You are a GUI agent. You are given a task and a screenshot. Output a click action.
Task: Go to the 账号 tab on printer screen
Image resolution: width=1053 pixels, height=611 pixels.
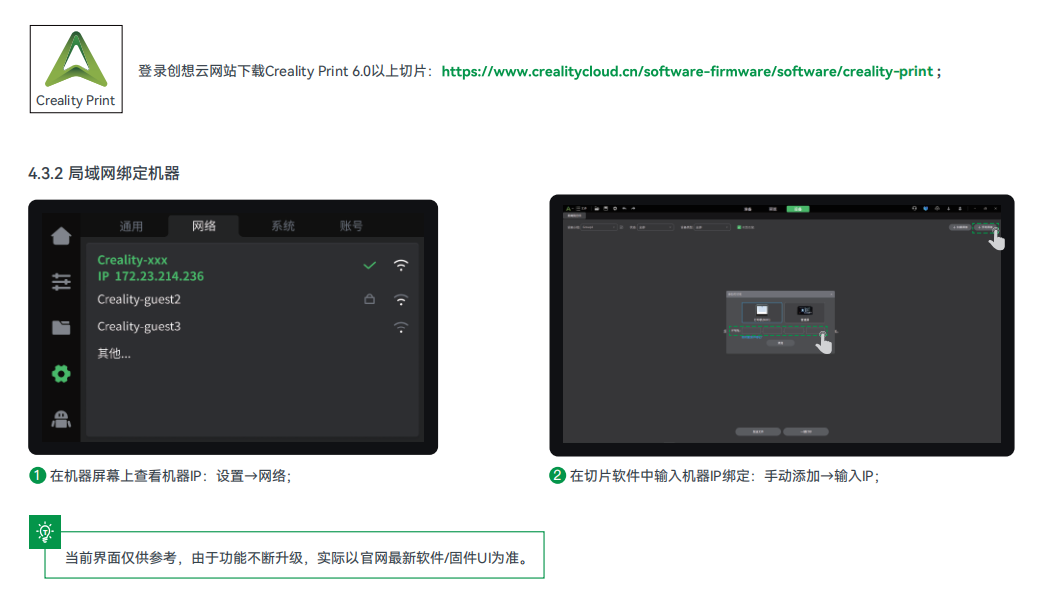(351, 226)
